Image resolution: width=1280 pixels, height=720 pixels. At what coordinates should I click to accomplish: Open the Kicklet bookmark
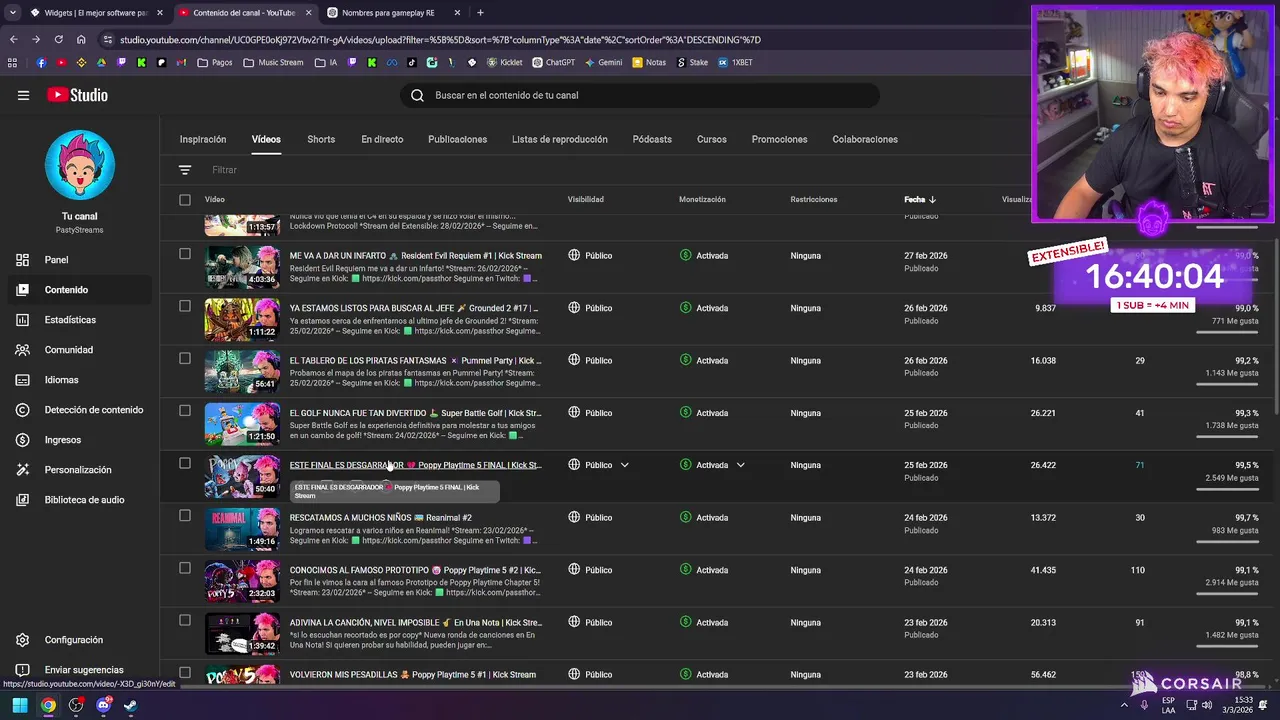pos(505,62)
